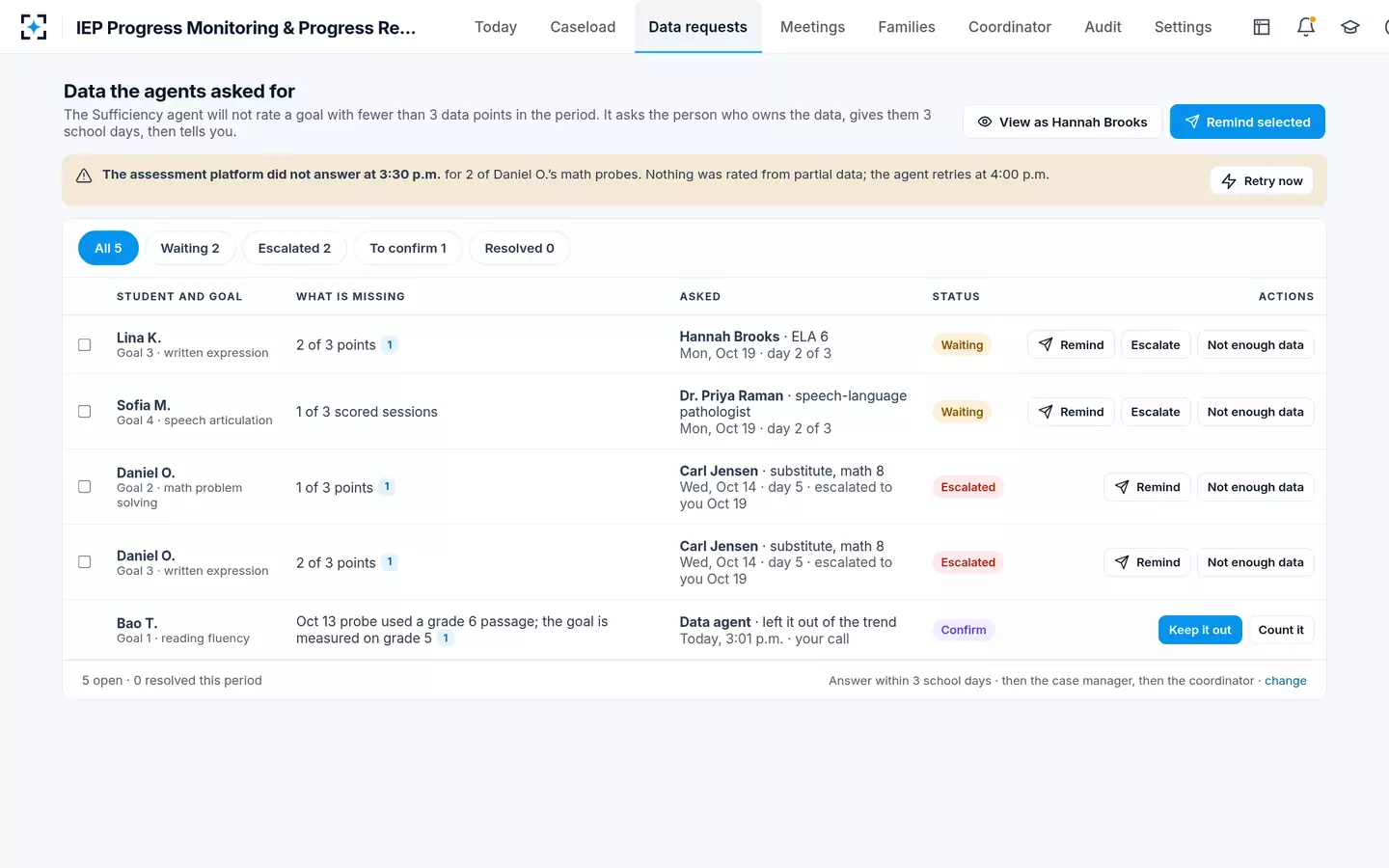Filter requests by Waiting 2
Image resolution: width=1389 pixels, height=868 pixels.
tap(190, 248)
